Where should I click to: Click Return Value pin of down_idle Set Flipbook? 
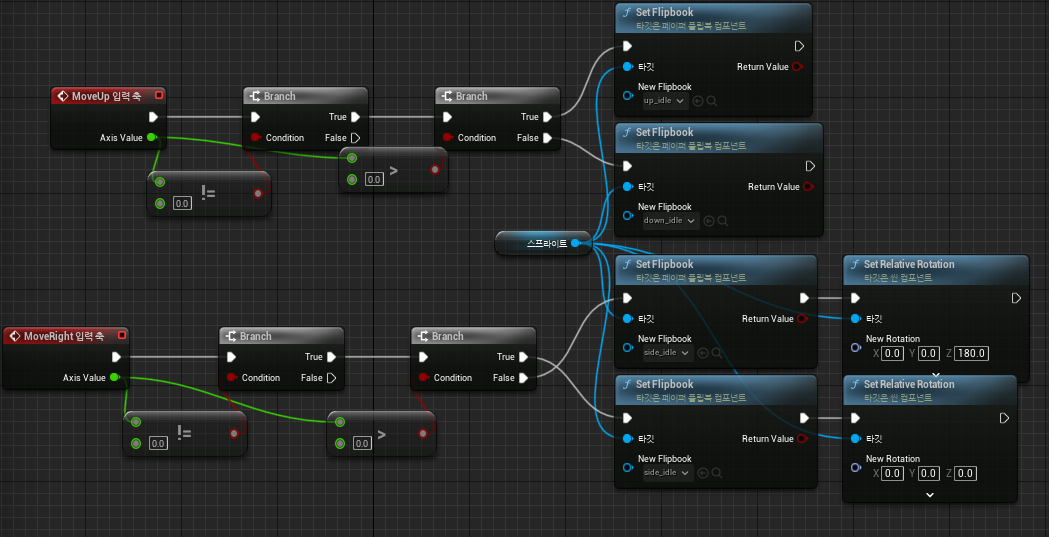807,187
